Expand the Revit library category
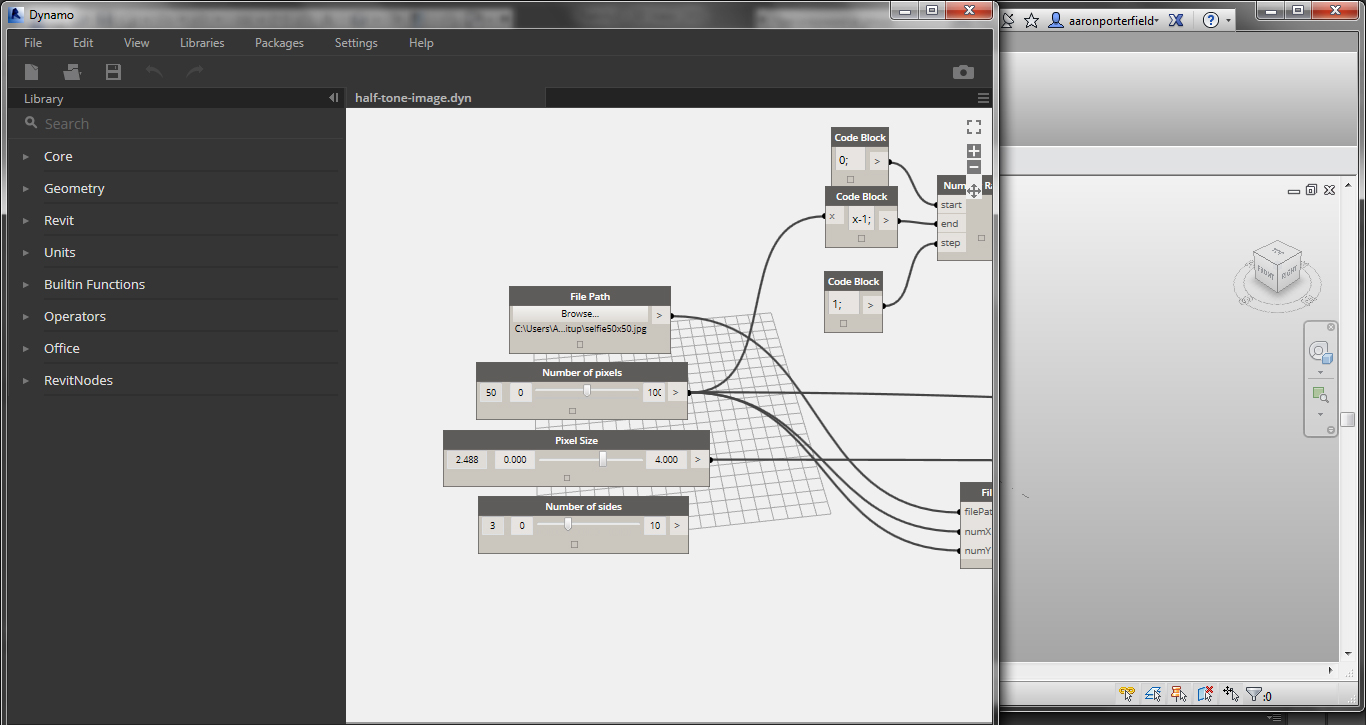Viewport: 1366px width, 725px height. (26, 221)
